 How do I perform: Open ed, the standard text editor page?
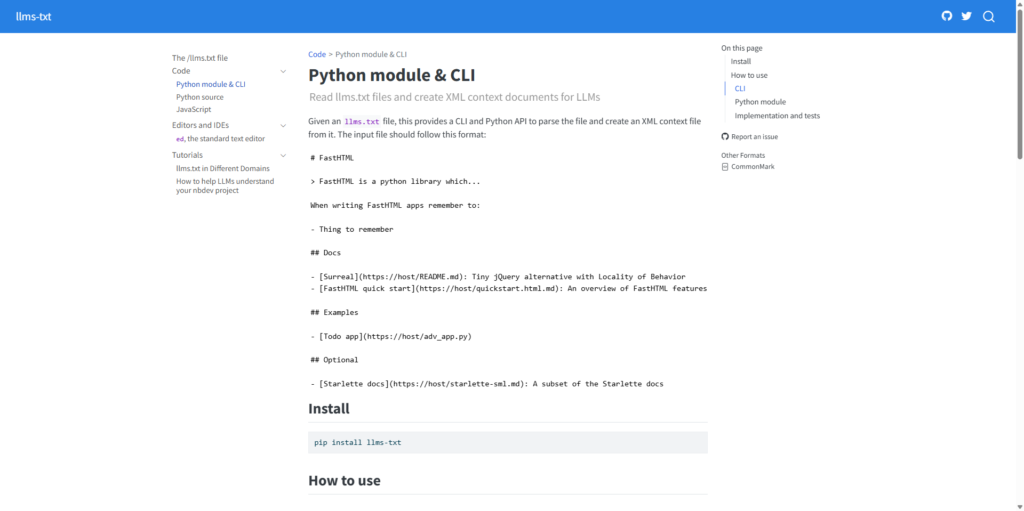click(220, 139)
